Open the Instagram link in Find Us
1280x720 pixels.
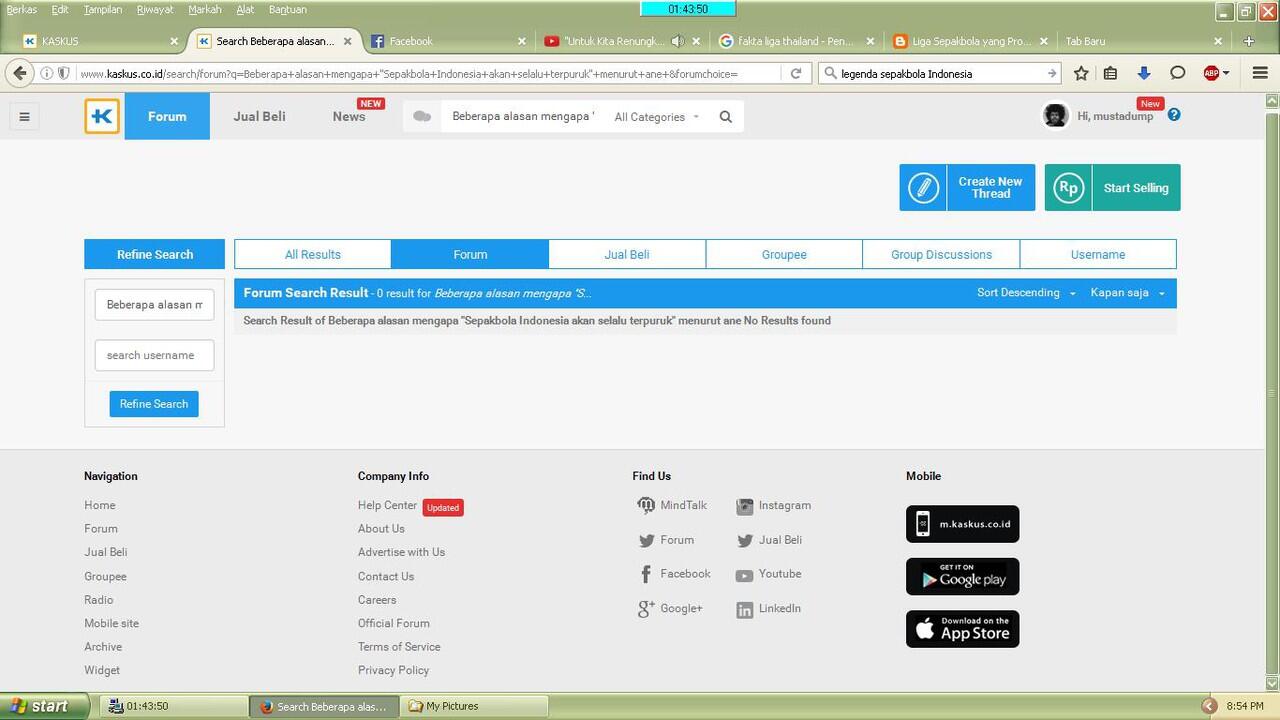[x=774, y=506]
